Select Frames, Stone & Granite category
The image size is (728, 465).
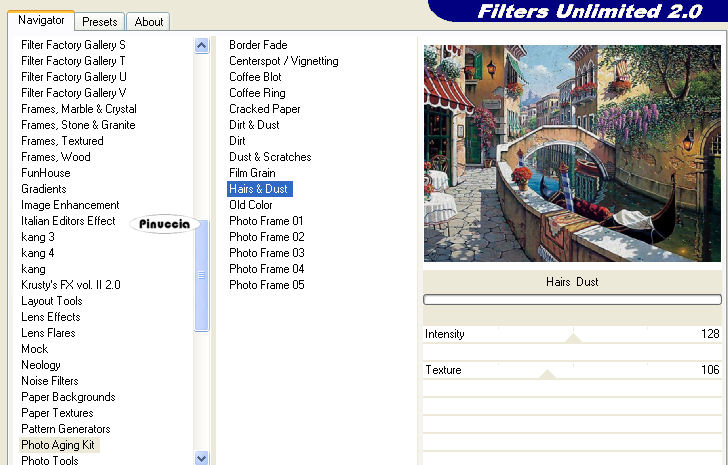pyautogui.click(x=78, y=125)
